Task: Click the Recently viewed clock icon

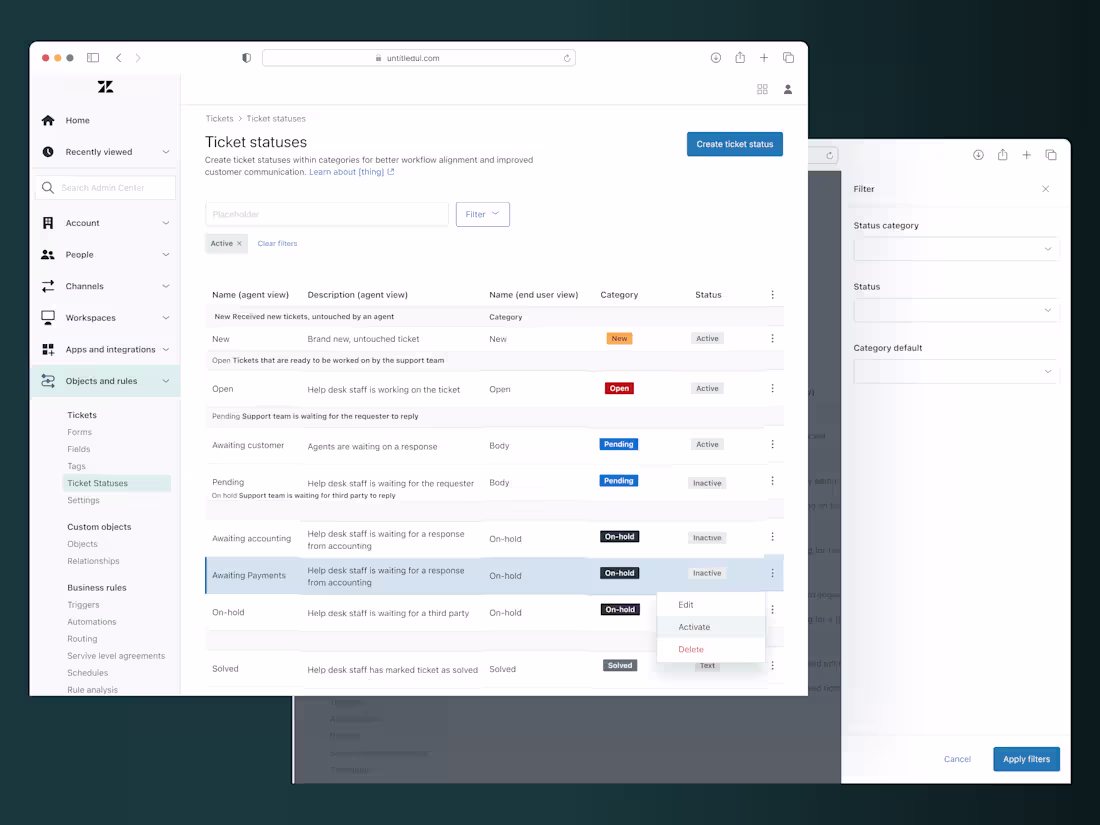Action: (48, 151)
